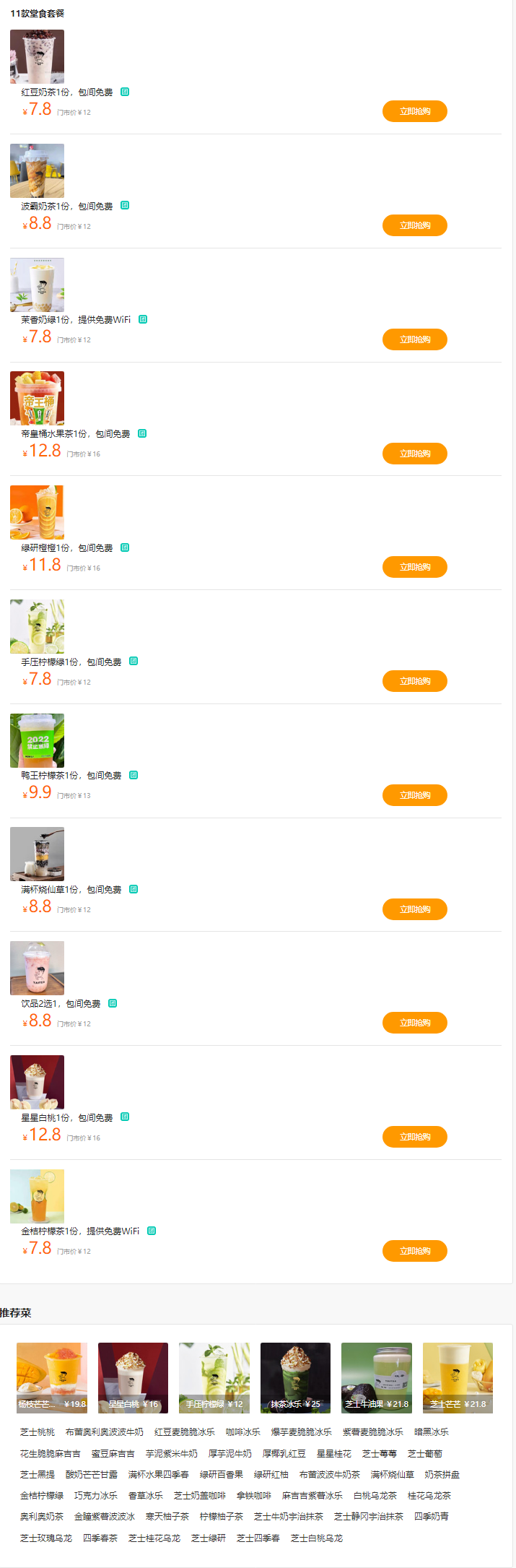Select the 芝士莓莓 recommended dish tag
Image resolution: width=516 pixels, height=1568 pixels.
pyautogui.click(x=379, y=1453)
